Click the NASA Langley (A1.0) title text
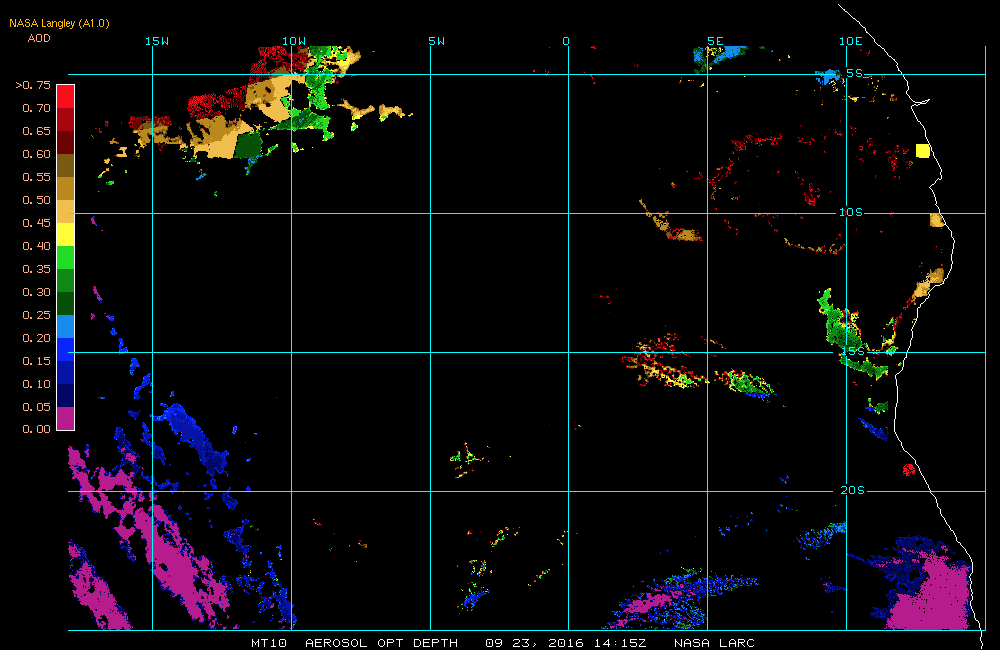This screenshot has height=650, width=1000. click(x=59, y=24)
